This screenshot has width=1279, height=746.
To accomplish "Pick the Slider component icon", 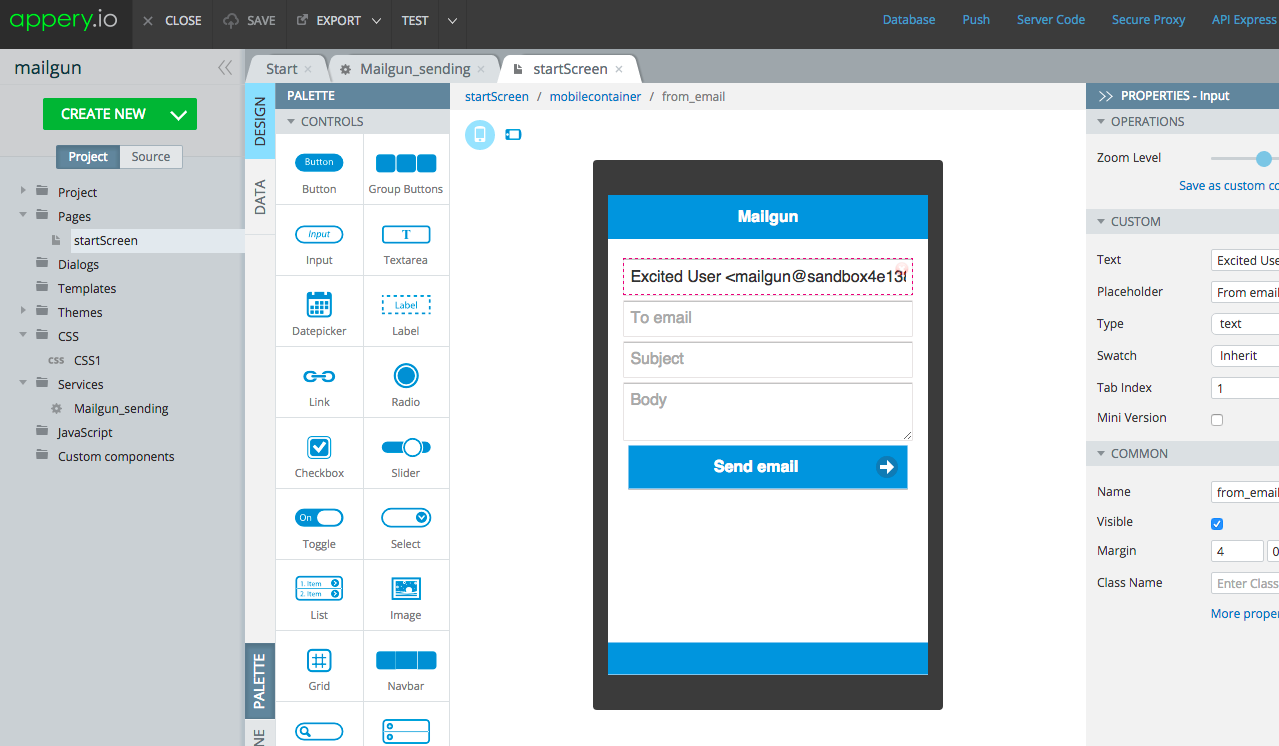I will [x=405, y=448].
